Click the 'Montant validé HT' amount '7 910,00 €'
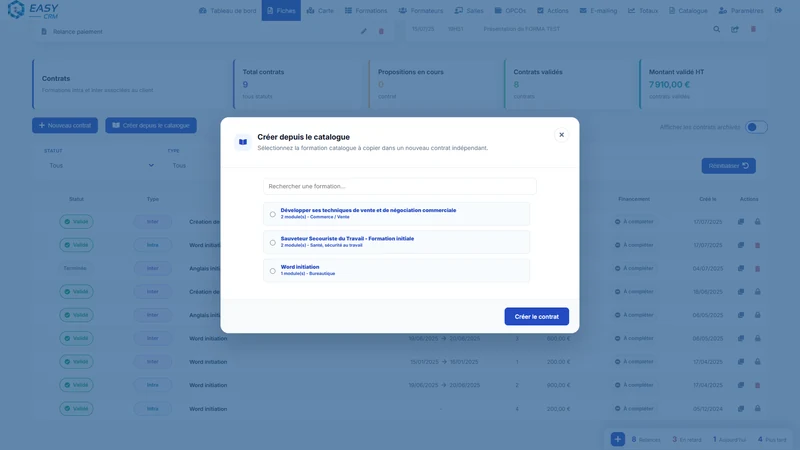This screenshot has width=800, height=450. tap(669, 85)
